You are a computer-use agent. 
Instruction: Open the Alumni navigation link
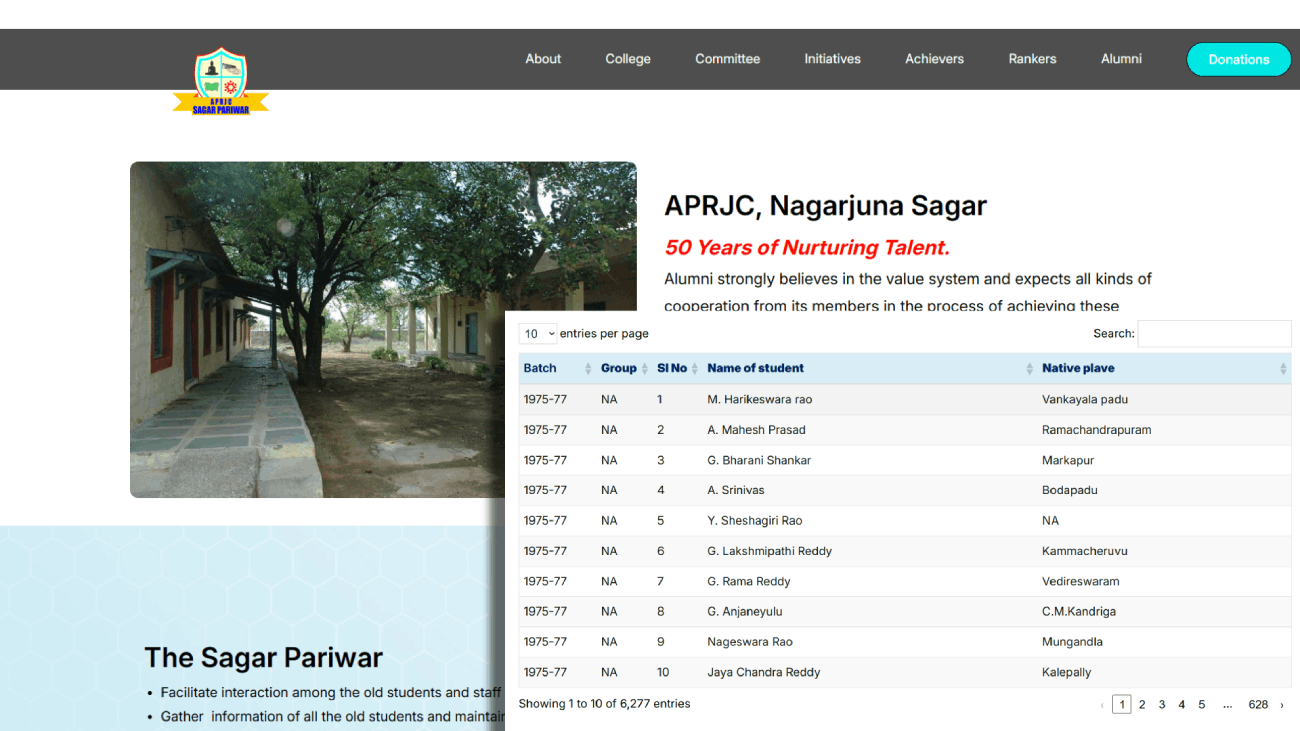click(1121, 59)
